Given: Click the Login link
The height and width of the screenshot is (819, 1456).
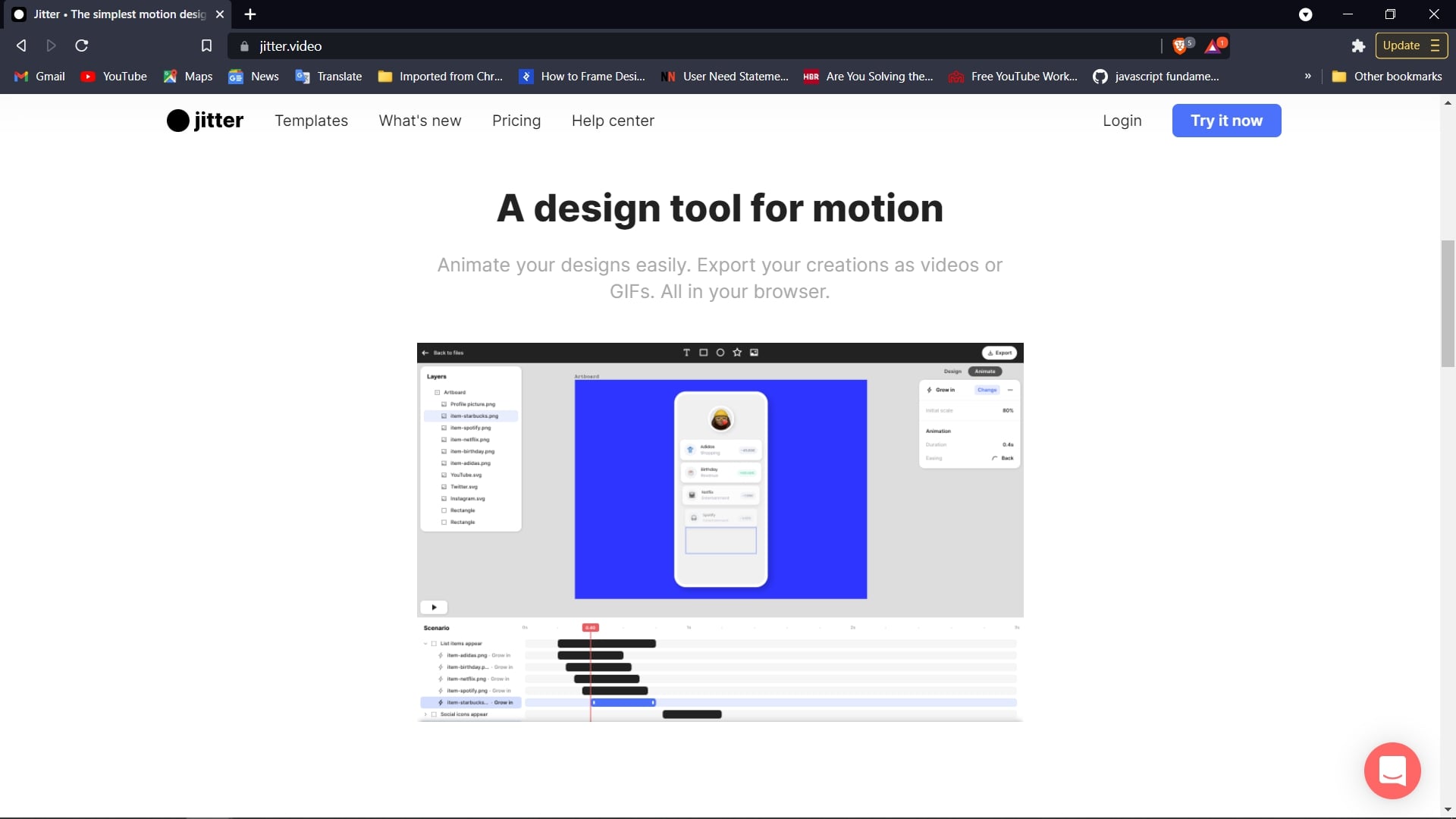Looking at the screenshot, I should pos(1122,121).
